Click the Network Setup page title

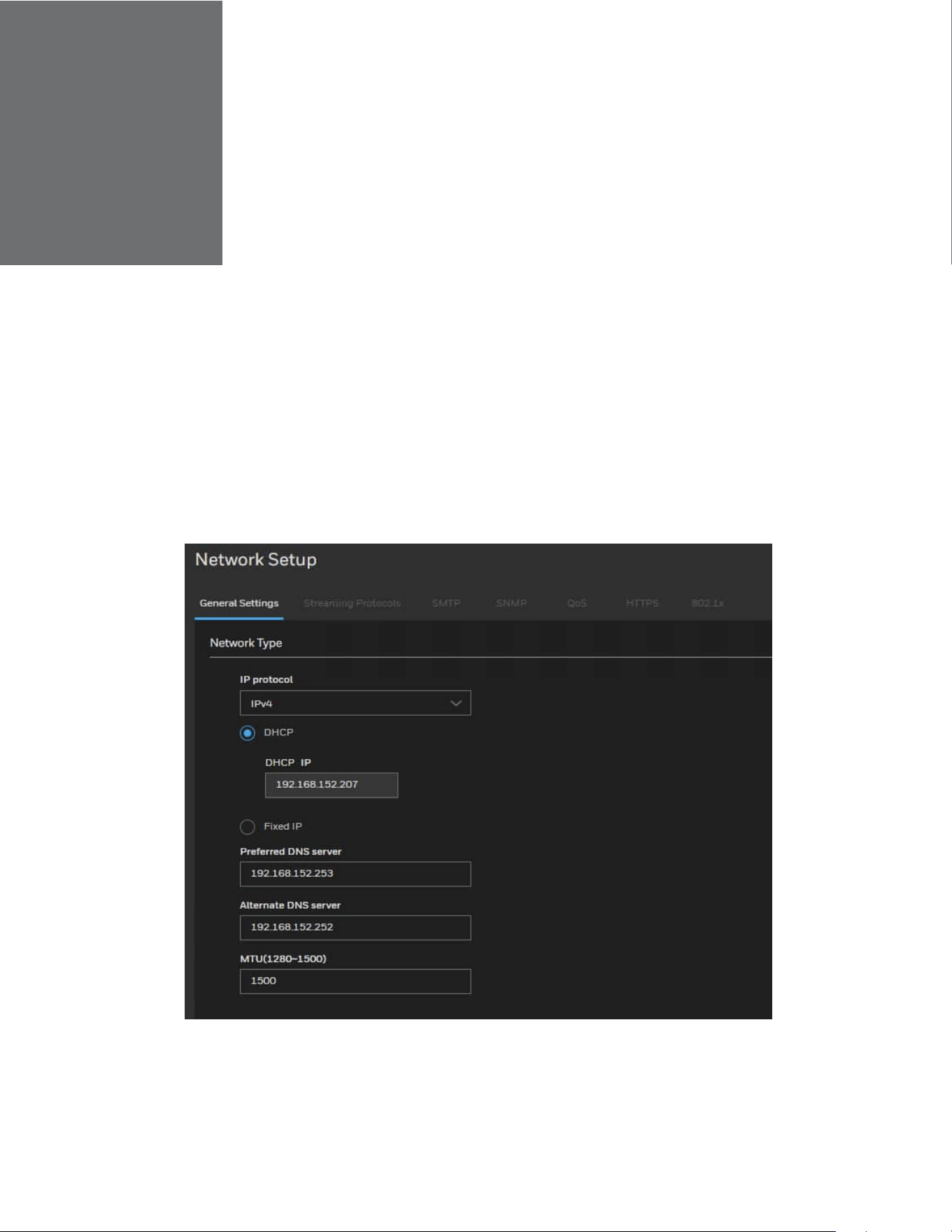pyautogui.click(x=256, y=560)
